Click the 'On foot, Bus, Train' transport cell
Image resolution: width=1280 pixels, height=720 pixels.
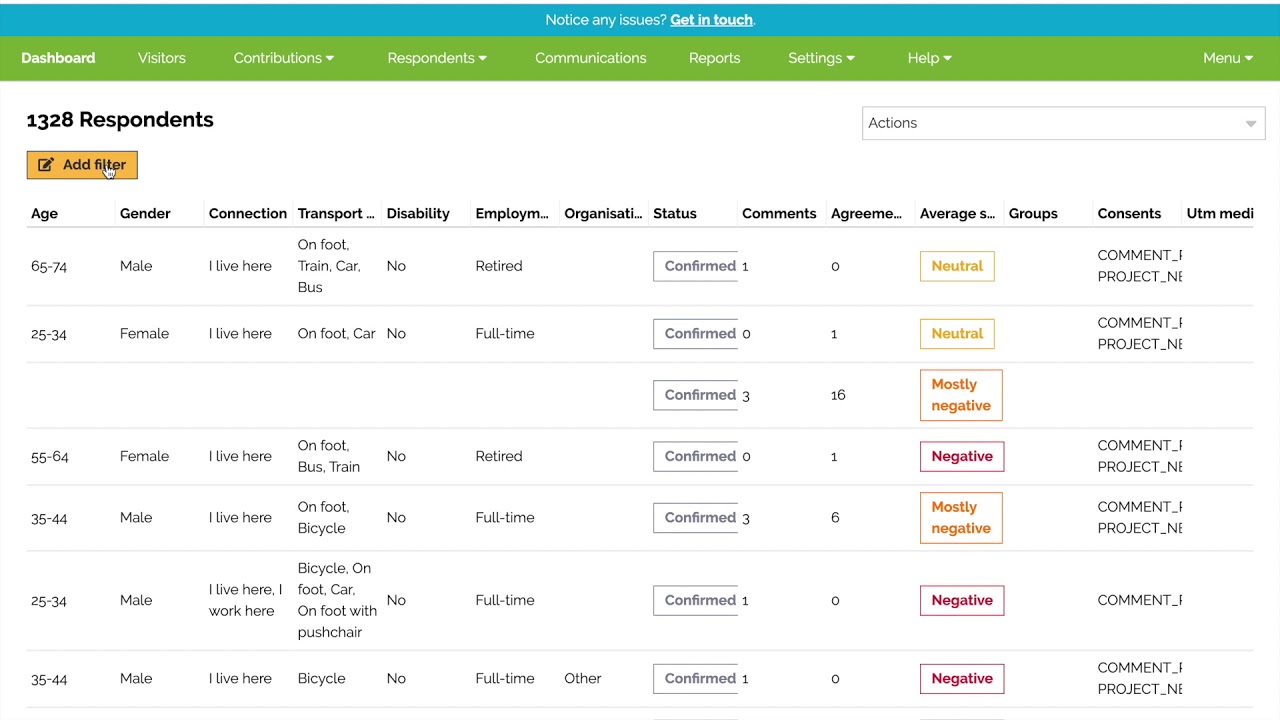pos(329,456)
